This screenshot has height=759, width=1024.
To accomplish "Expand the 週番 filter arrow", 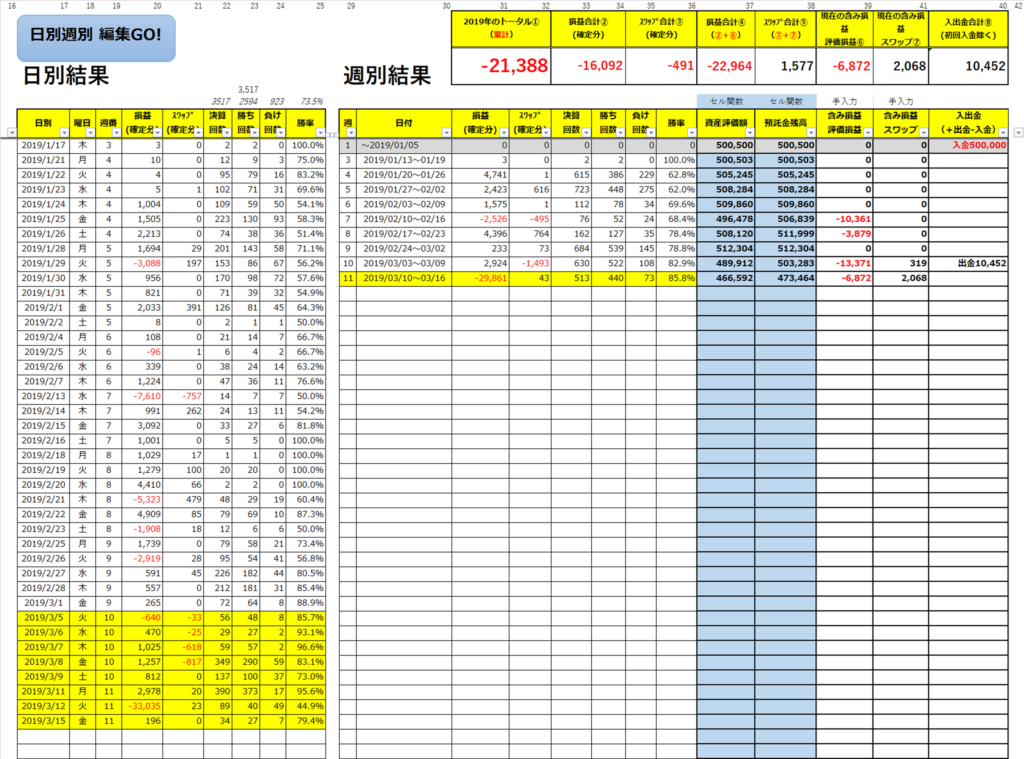I will (x=115, y=132).
